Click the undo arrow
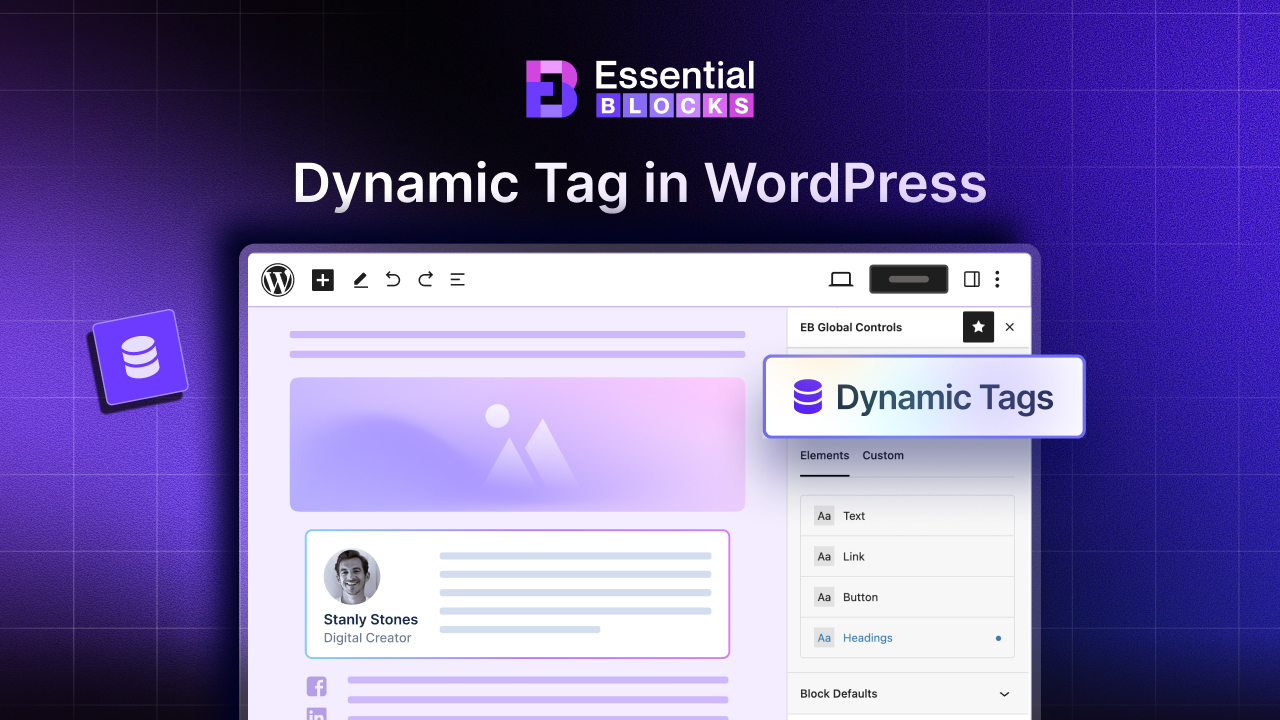Screen dimensions: 1280x720 tap(393, 280)
